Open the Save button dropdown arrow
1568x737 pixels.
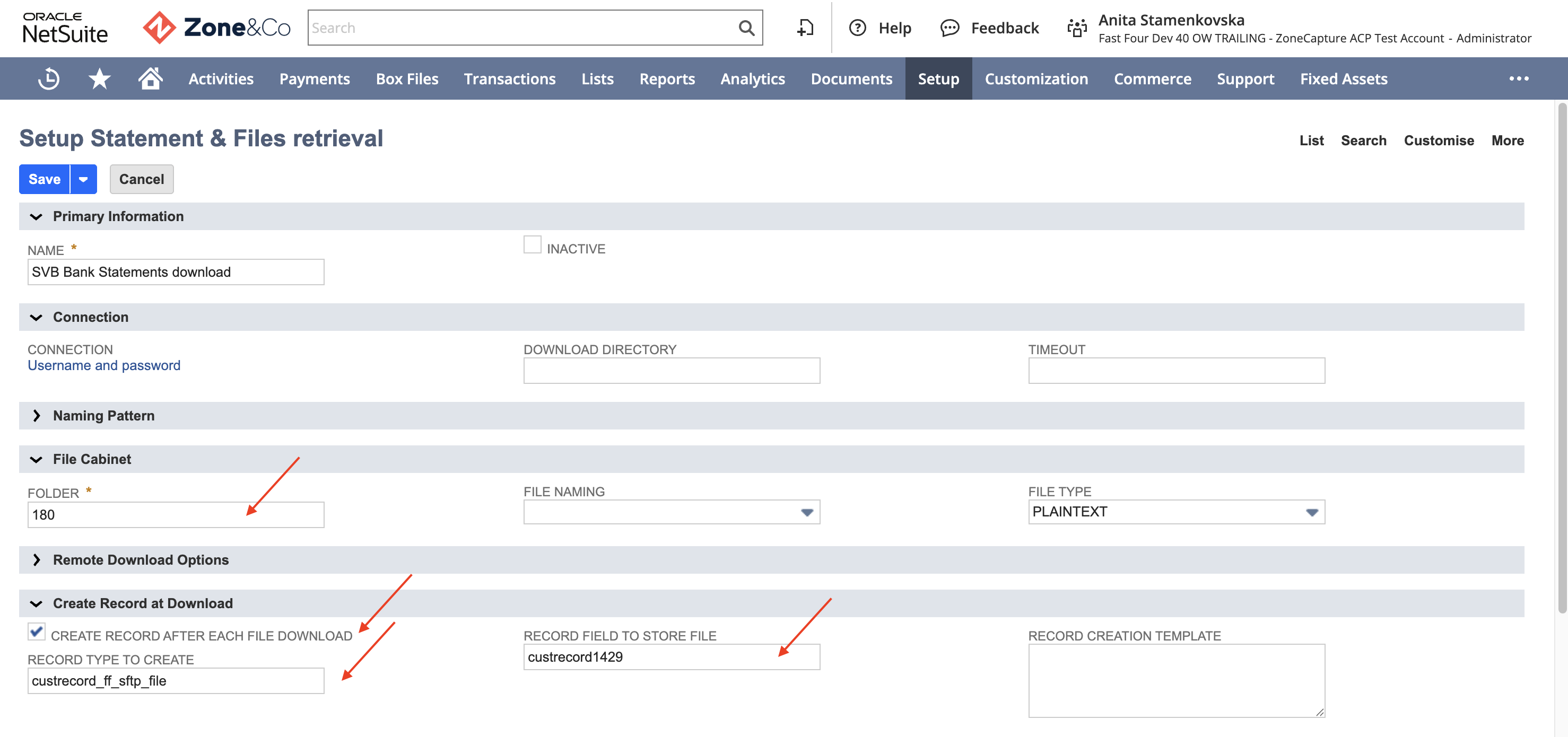pos(83,179)
